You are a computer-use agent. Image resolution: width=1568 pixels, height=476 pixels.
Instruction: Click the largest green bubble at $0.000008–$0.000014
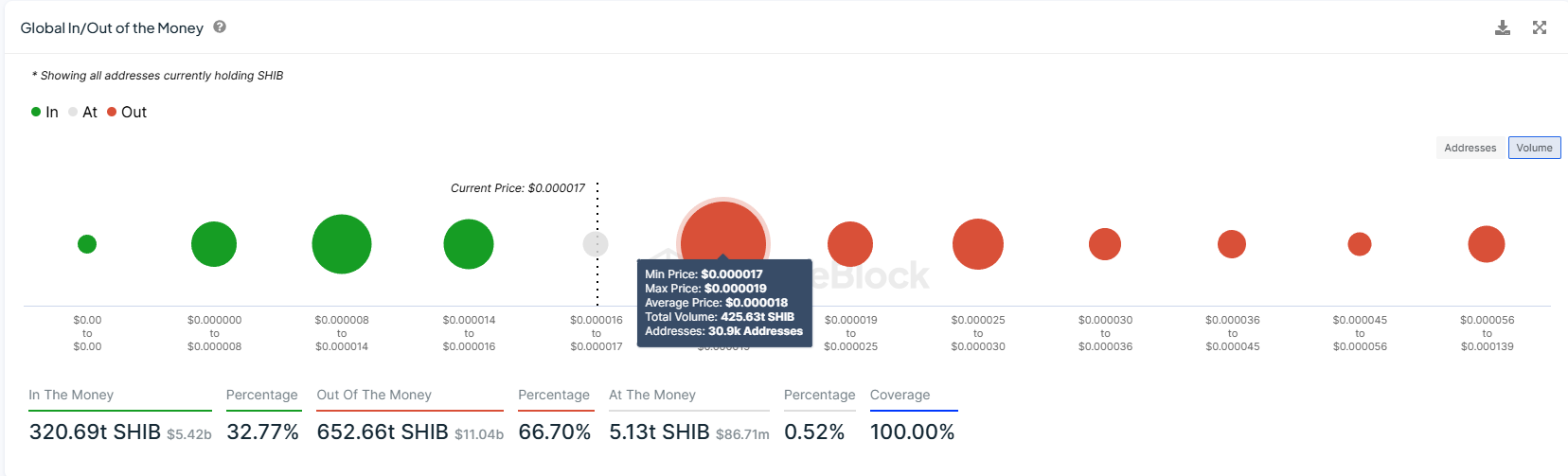point(342,244)
